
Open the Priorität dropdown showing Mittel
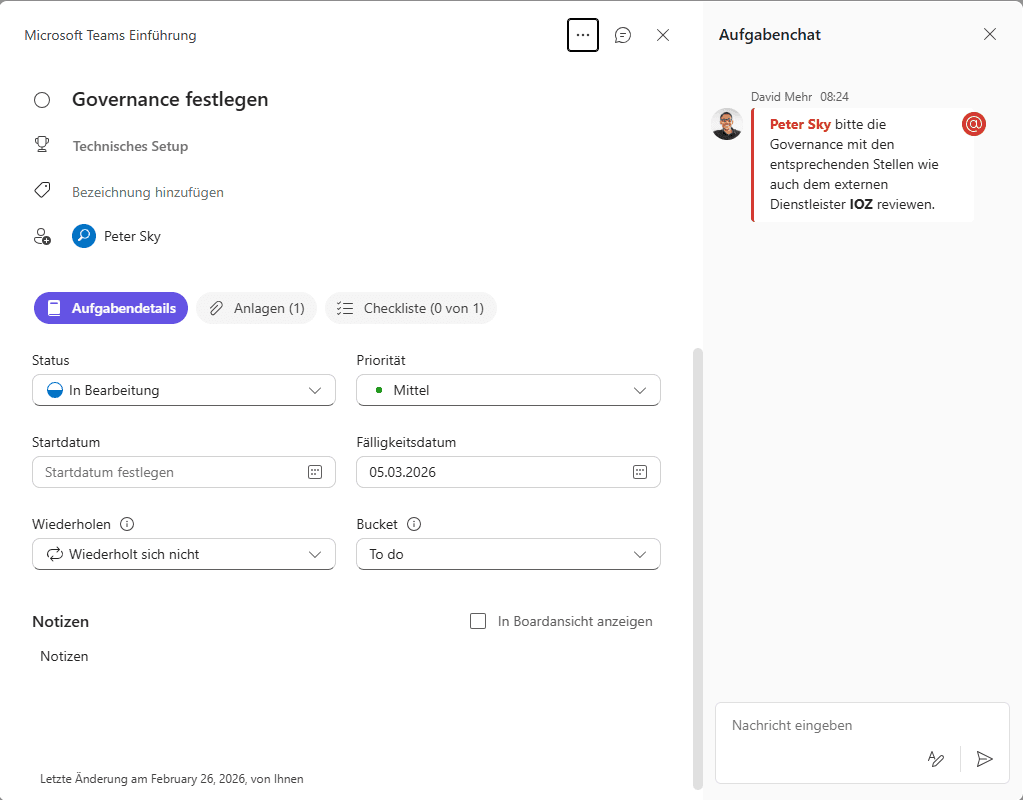(x=508, y=390)
